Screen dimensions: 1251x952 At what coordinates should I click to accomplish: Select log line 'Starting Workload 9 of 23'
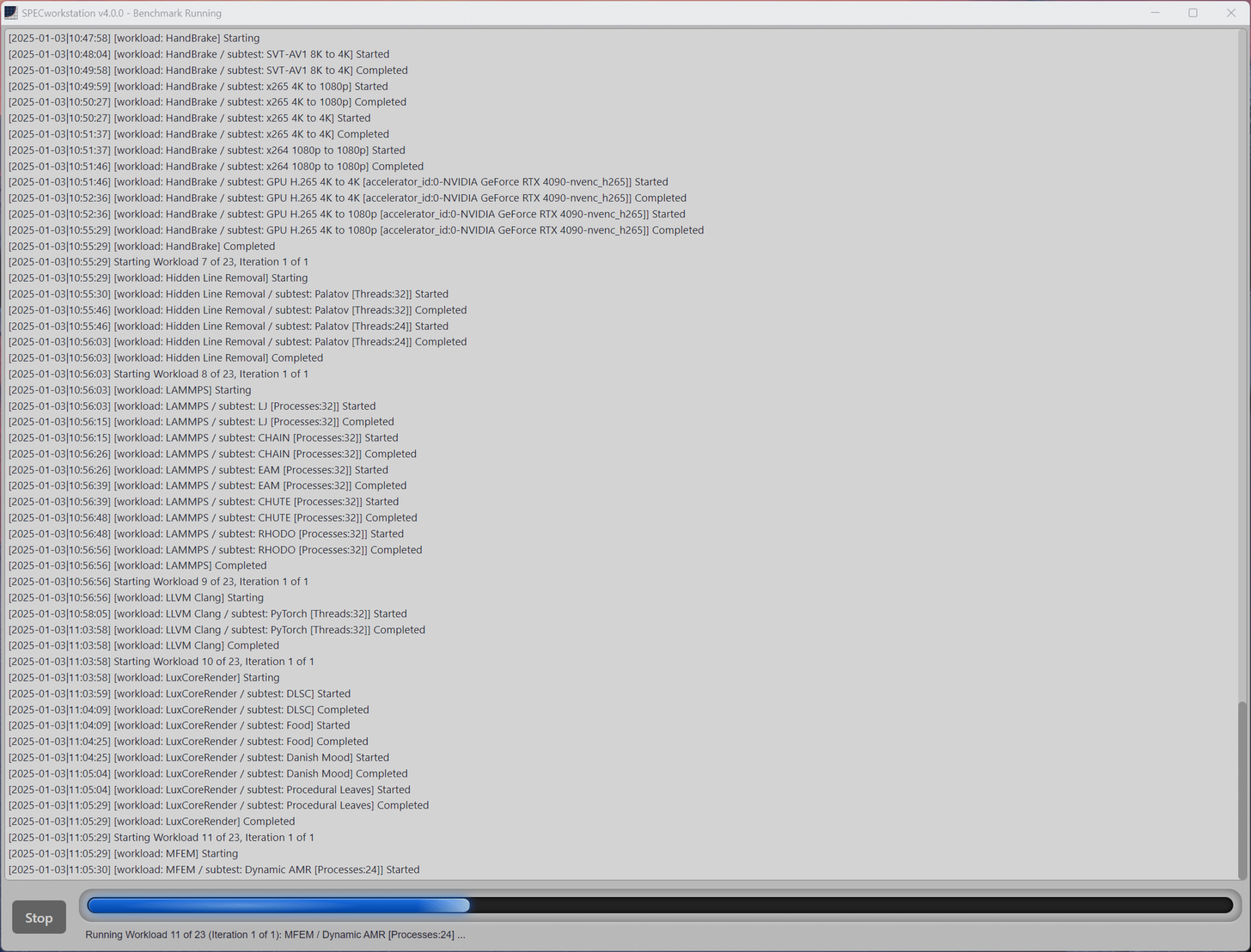click(158, 582)
